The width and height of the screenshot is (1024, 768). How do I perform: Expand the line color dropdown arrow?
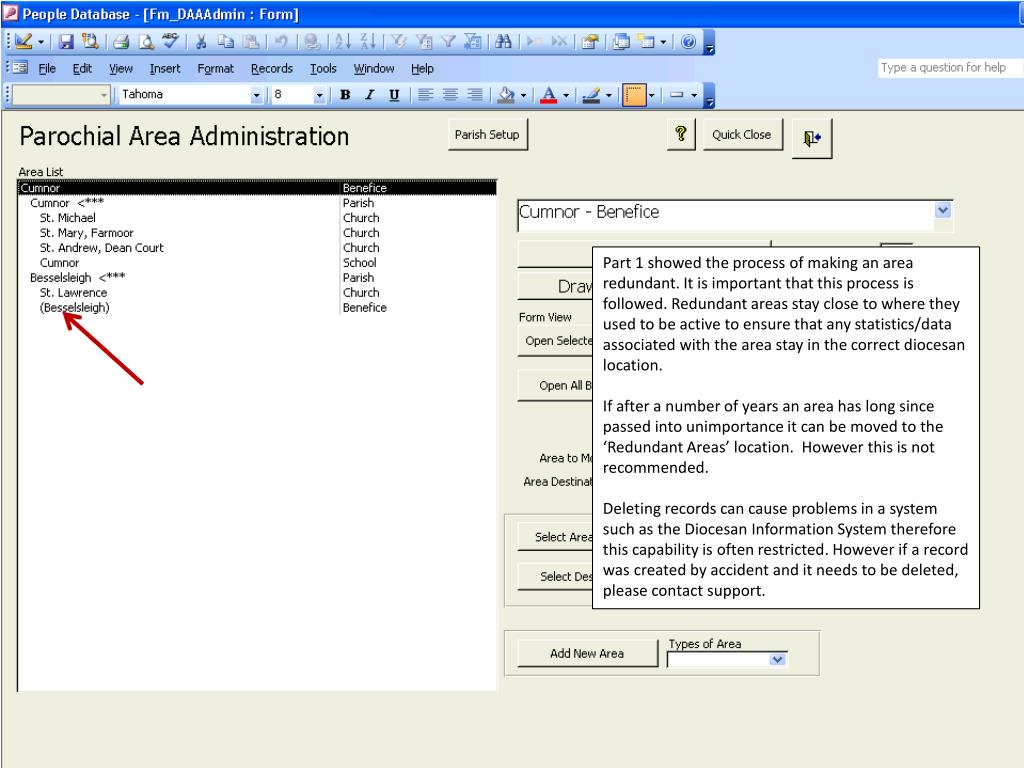pyautogui.click(x=609, y=95)
